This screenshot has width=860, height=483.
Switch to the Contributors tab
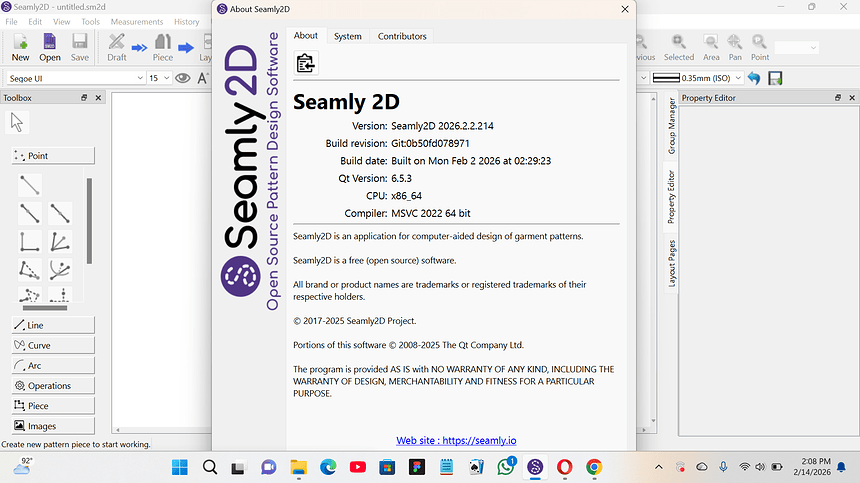click(402, 36)
